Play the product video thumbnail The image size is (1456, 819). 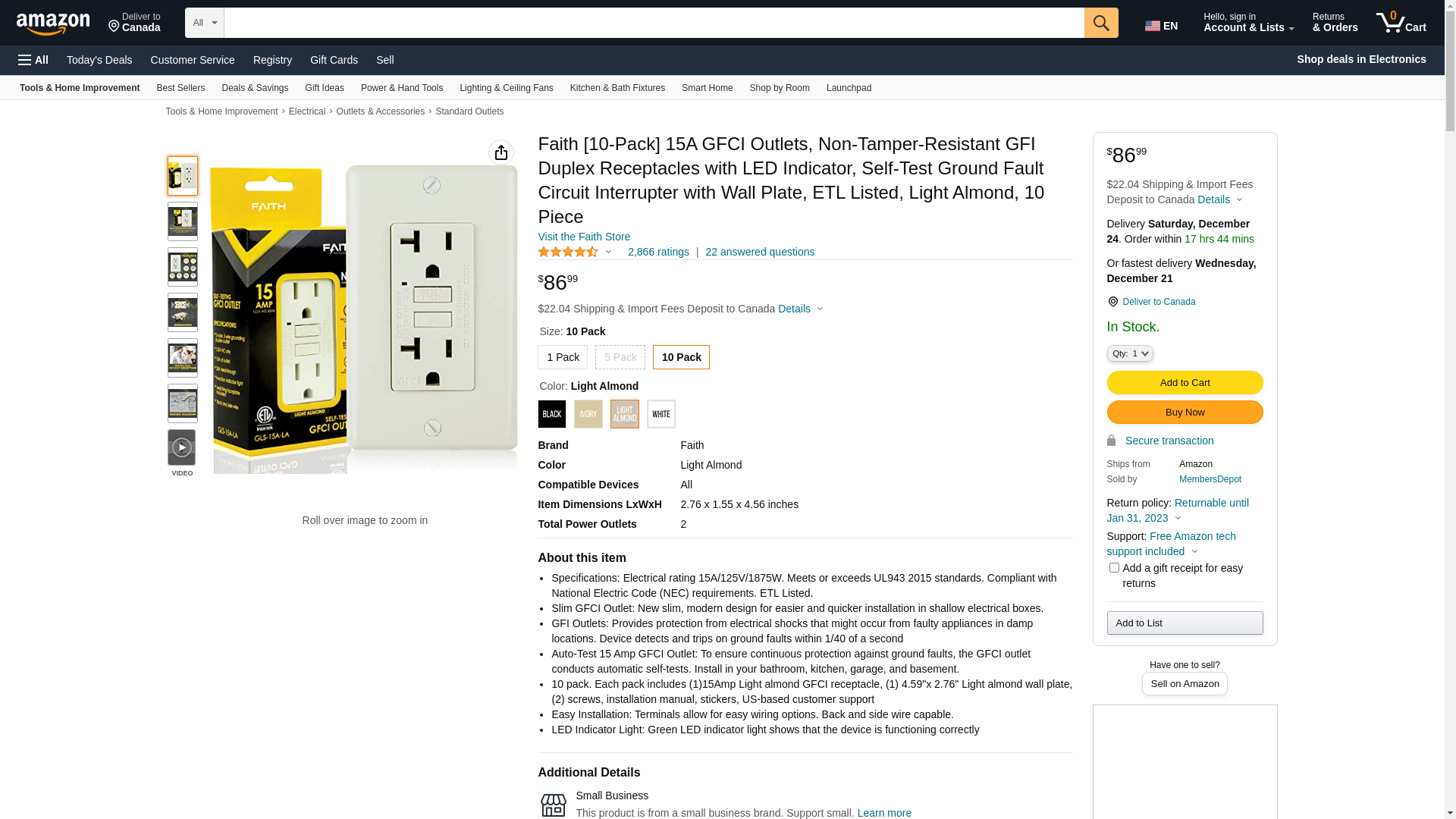[182, 448]
